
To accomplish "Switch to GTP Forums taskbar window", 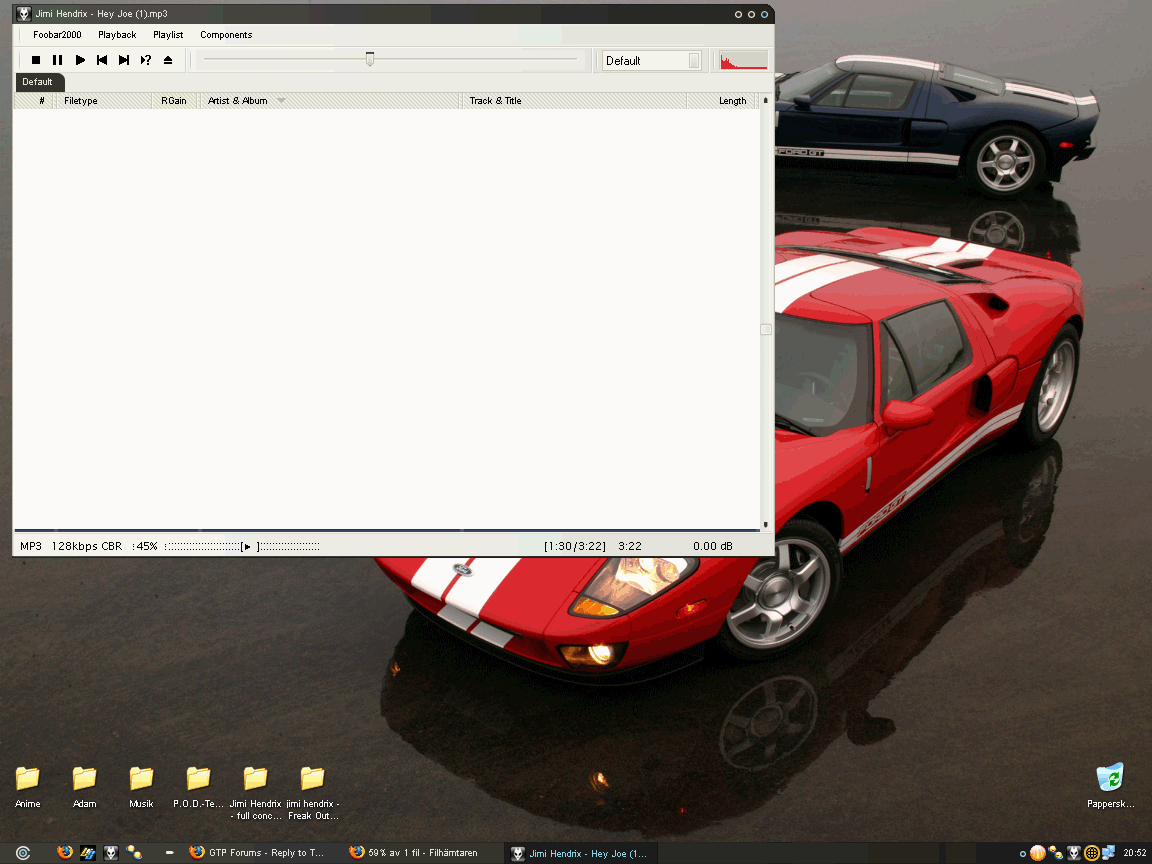I will point(257,853).
